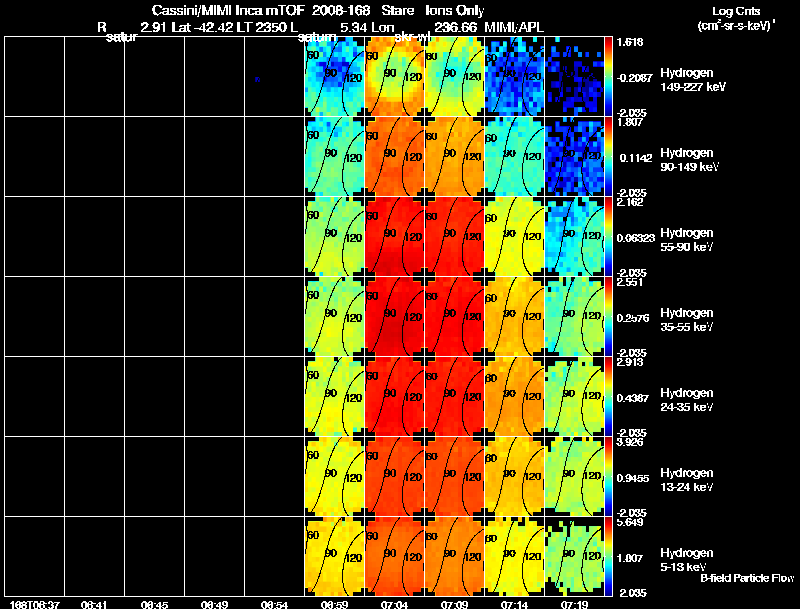Screen dimensions: 800x609
Task: Click the 0.1142 color scale value
Action: [x=636, y=158]
